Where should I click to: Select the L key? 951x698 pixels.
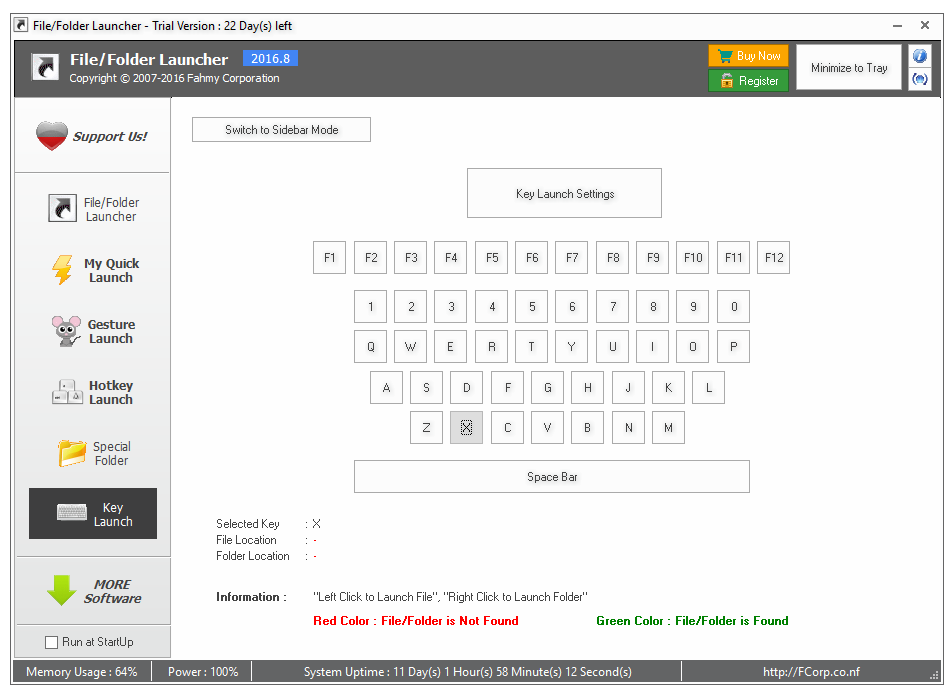click(708, 388)
